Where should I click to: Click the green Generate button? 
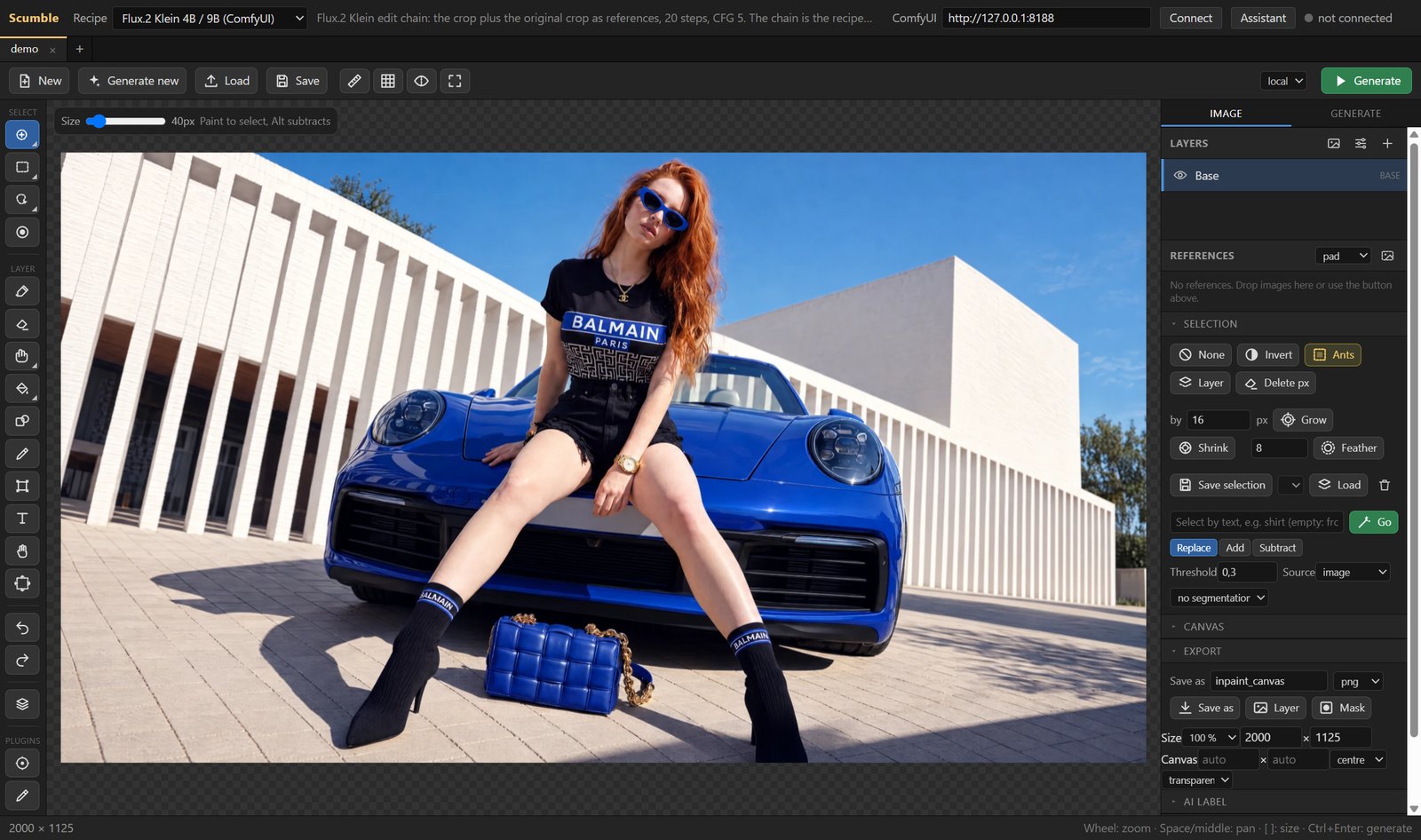tap(1368, 81)
